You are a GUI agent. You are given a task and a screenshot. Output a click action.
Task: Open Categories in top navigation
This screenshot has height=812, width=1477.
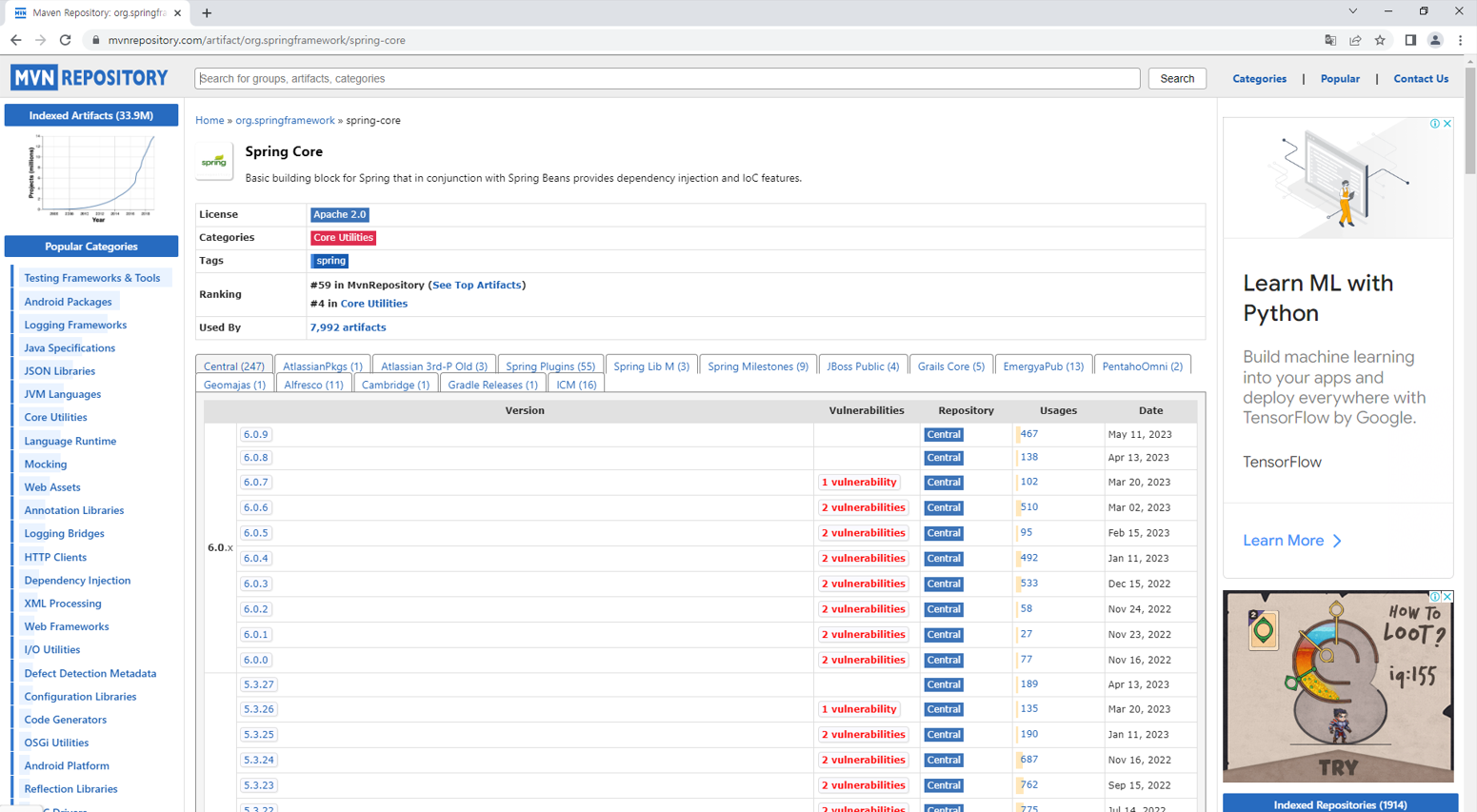pyautogui.click(x=1259, y=79)
